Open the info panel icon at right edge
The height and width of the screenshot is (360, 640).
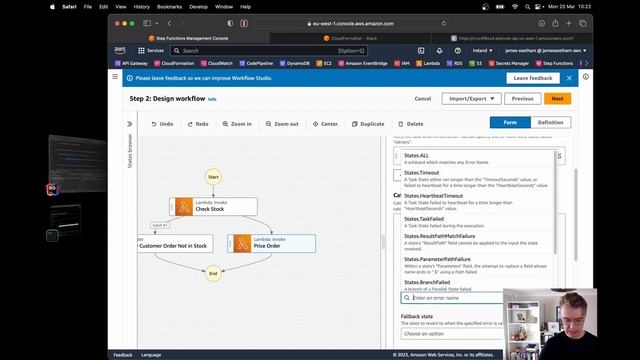point(586,77)
